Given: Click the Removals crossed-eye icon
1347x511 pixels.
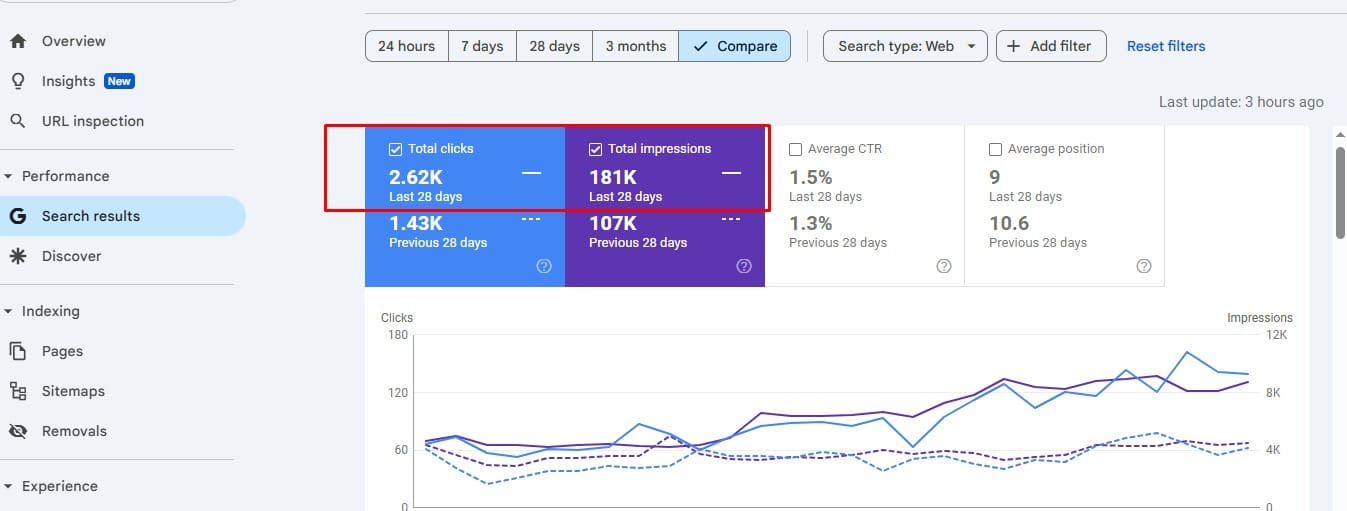Looking at the screenshot, I should pyautogui.click(x=17, y=431).
